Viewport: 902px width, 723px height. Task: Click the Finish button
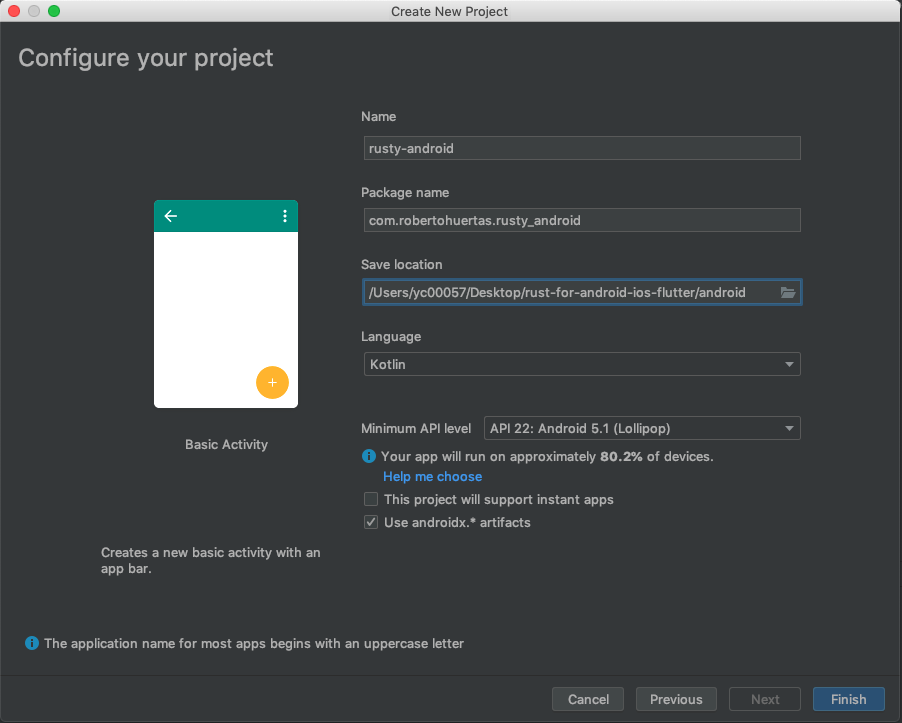coord(848,699)
